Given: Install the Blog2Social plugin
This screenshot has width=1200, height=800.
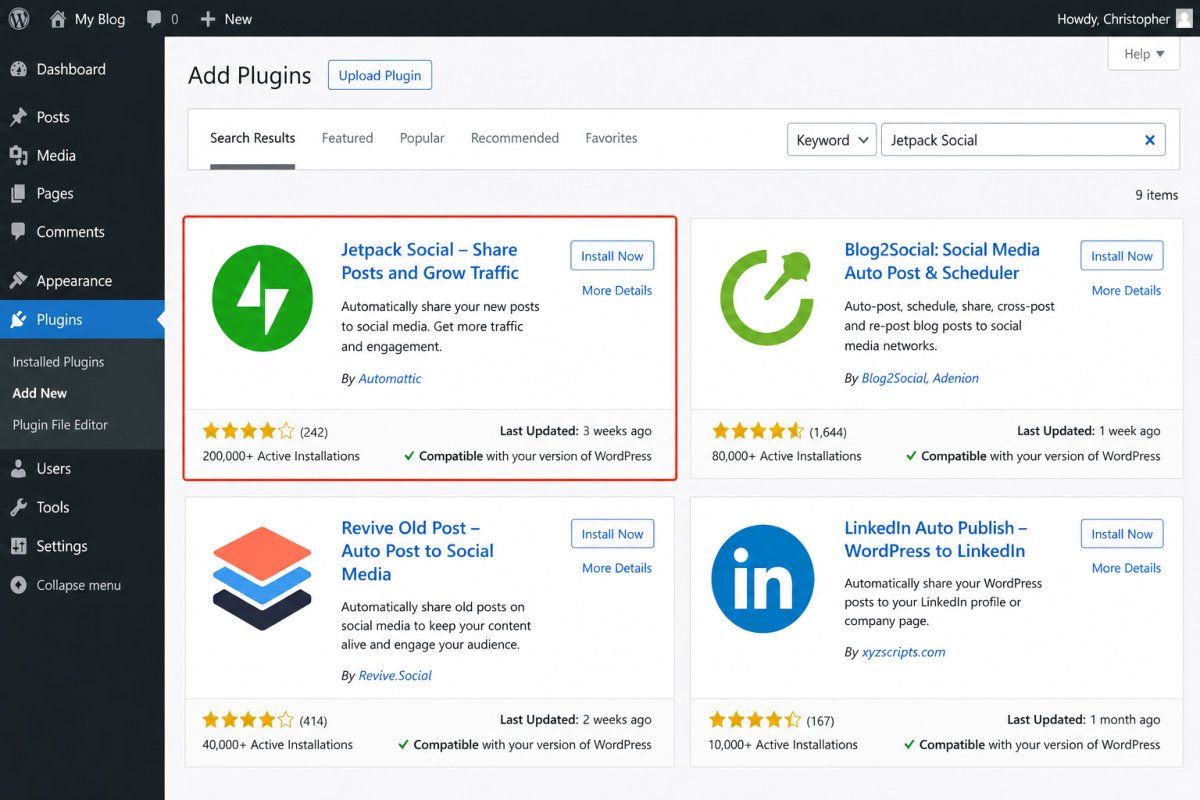Looking at the screenshot, I should tap(1122, 256).
